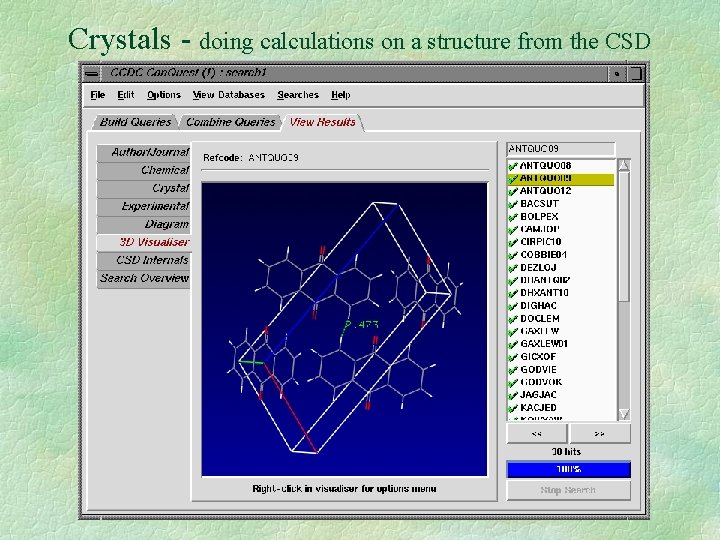The height and width of the screenshot is (540, 720).
Task: Select the 3D Visualiser side tab
Action: 144,242
